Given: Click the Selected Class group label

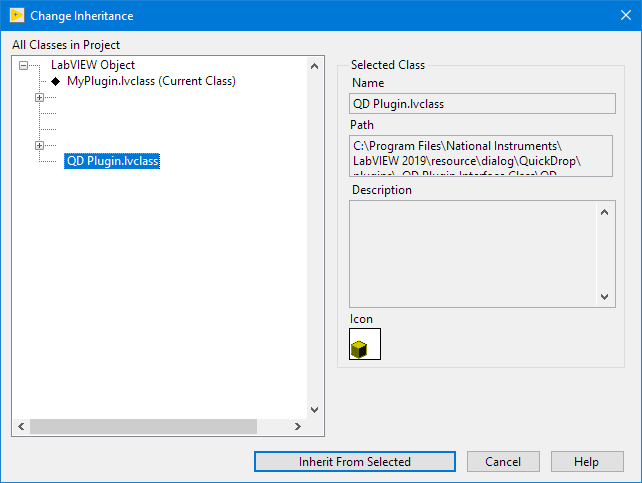Looking at the screenshot, I should (388, 65).
